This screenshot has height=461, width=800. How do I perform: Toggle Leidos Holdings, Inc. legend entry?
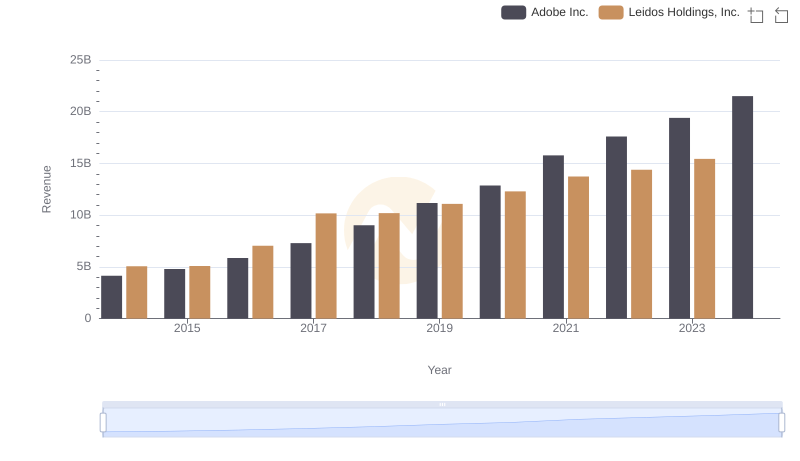[x=669, y=12]
